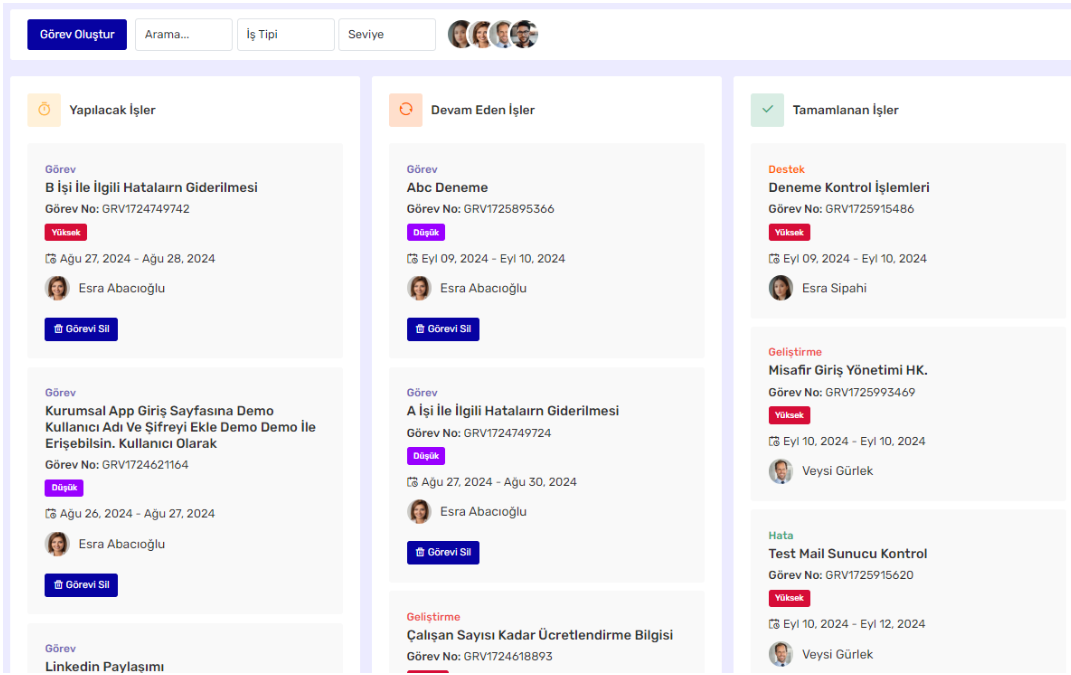
Task: Click Esra Abacıoğlu's avatar in B İşi card
Action: [57, 288]
